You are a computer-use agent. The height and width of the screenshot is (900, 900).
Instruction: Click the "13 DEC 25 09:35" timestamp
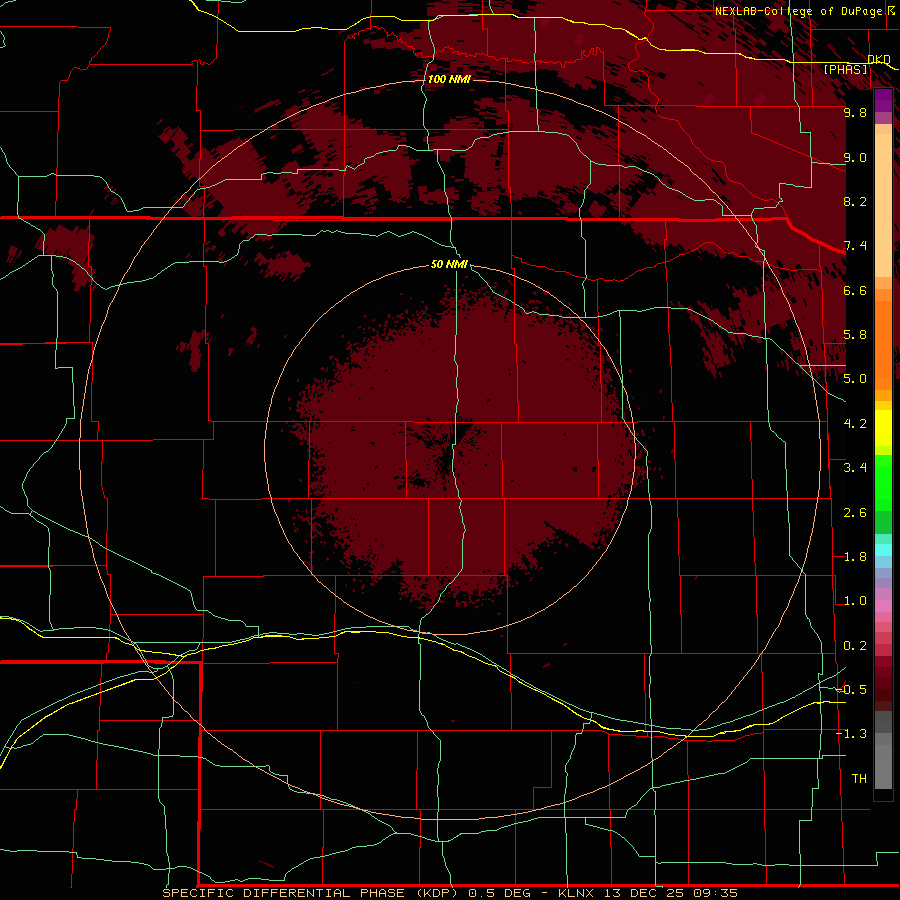point(670,893)
